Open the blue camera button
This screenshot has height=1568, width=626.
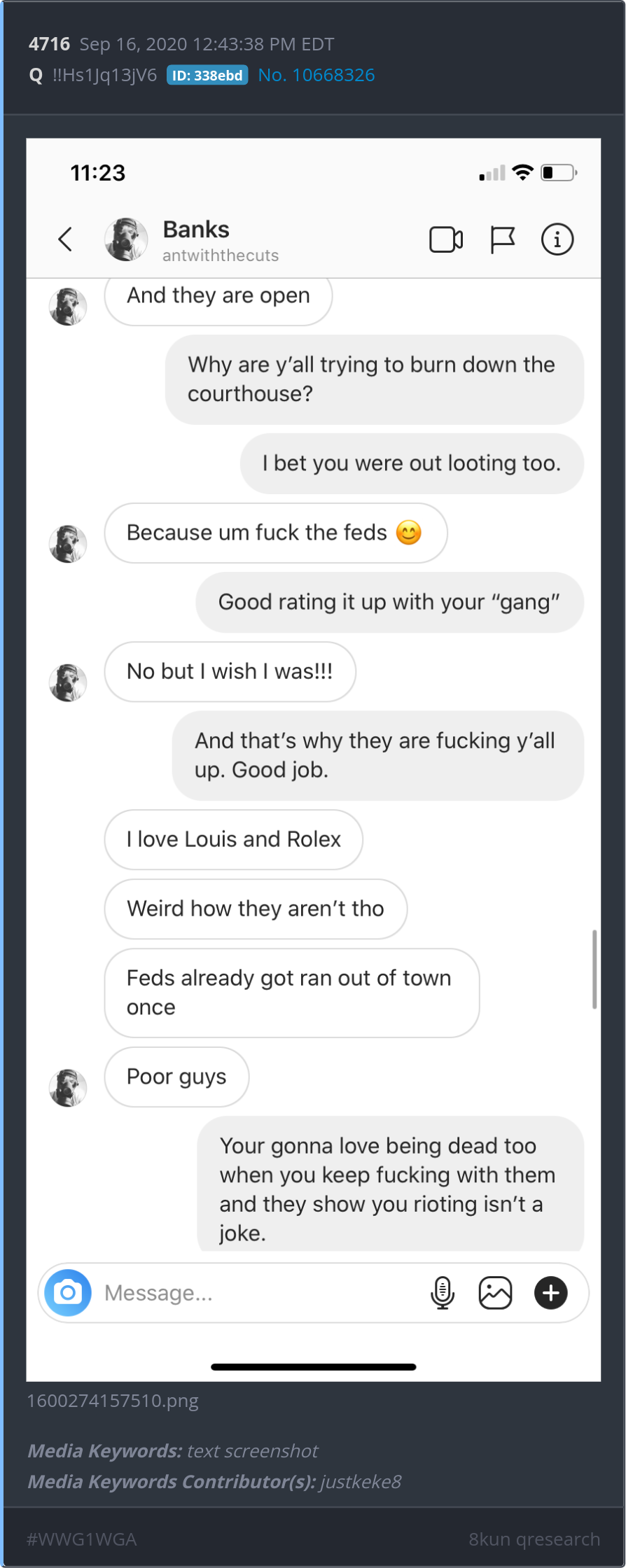coord(68,1292)
